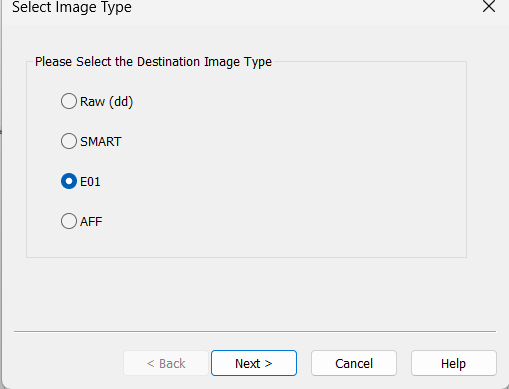Click the grayed-out < Back button
This screenshot has width=509, height=389.
(166, 363)
